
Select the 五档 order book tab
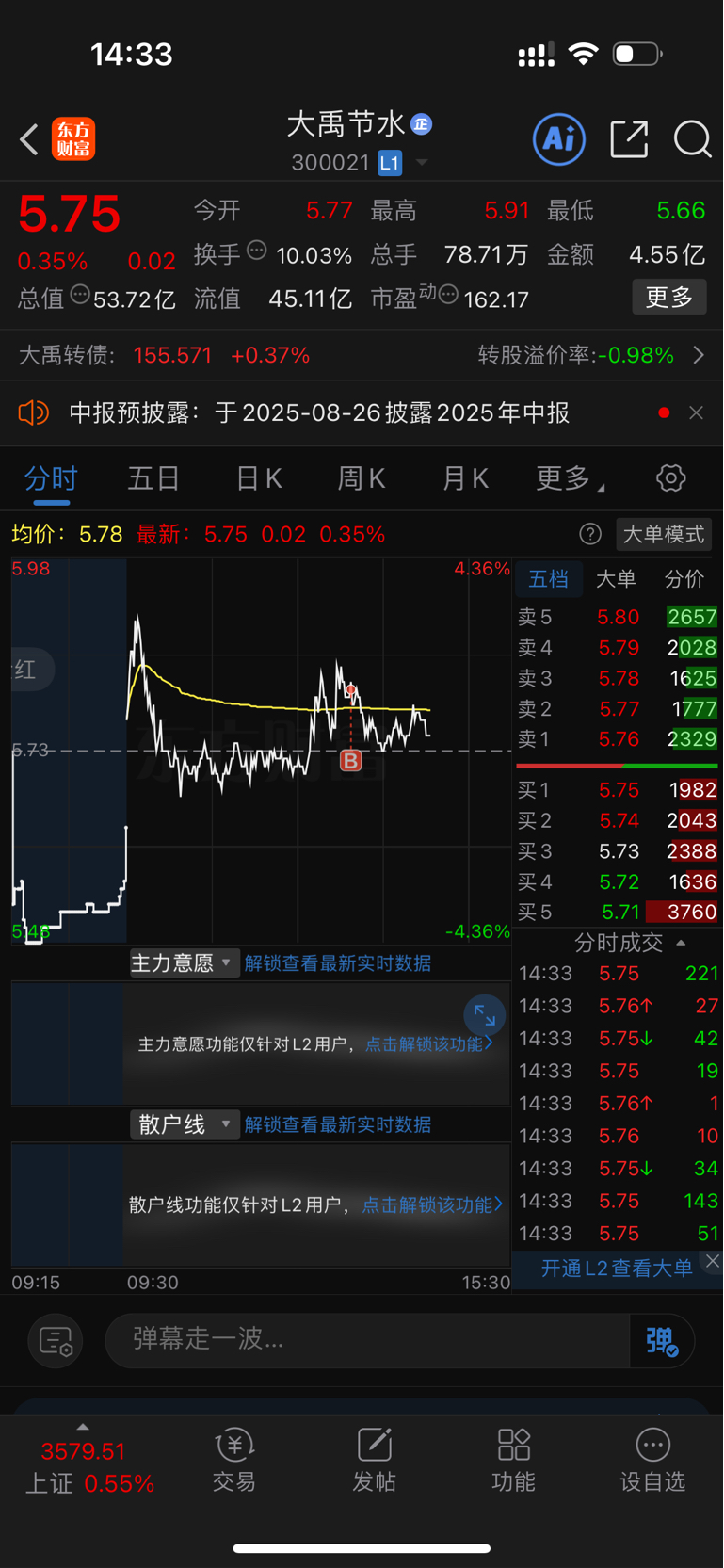click(548, 578)
